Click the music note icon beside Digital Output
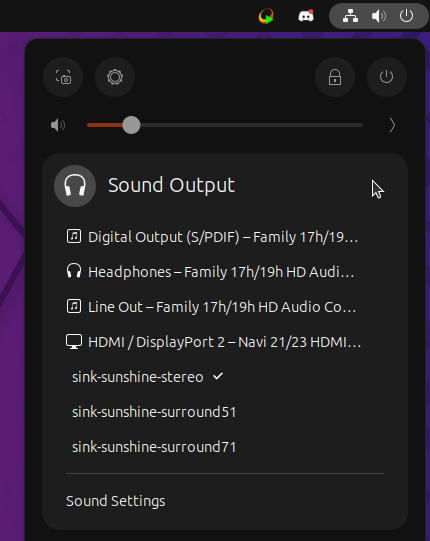Screen dimensions: 430x541 74,236
